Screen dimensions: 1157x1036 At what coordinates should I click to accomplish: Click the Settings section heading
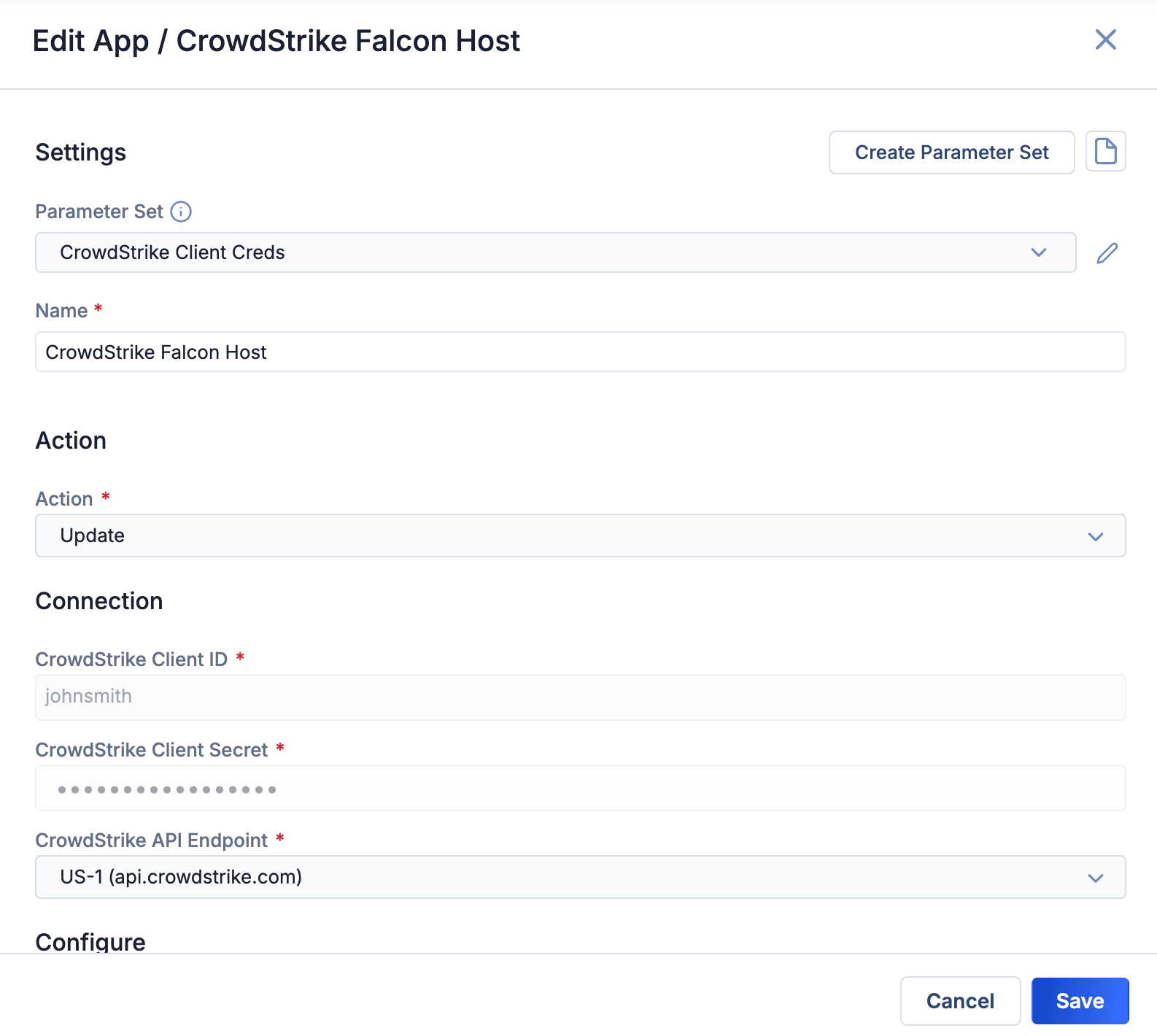pos(80,152)
